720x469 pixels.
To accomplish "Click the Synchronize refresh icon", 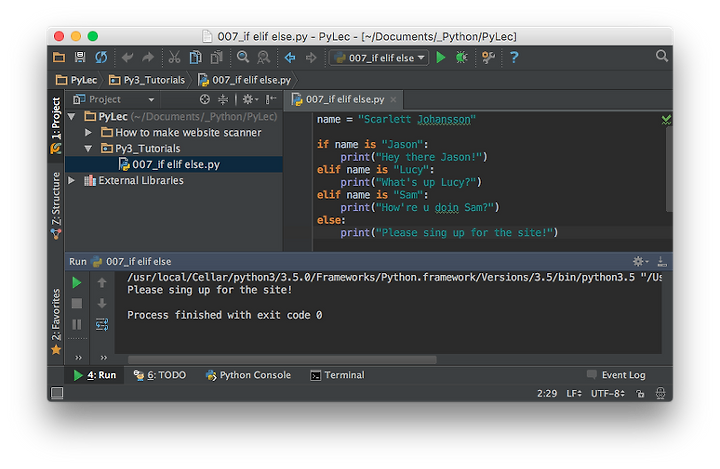I will pyautogui.click(x=101, y=57).
